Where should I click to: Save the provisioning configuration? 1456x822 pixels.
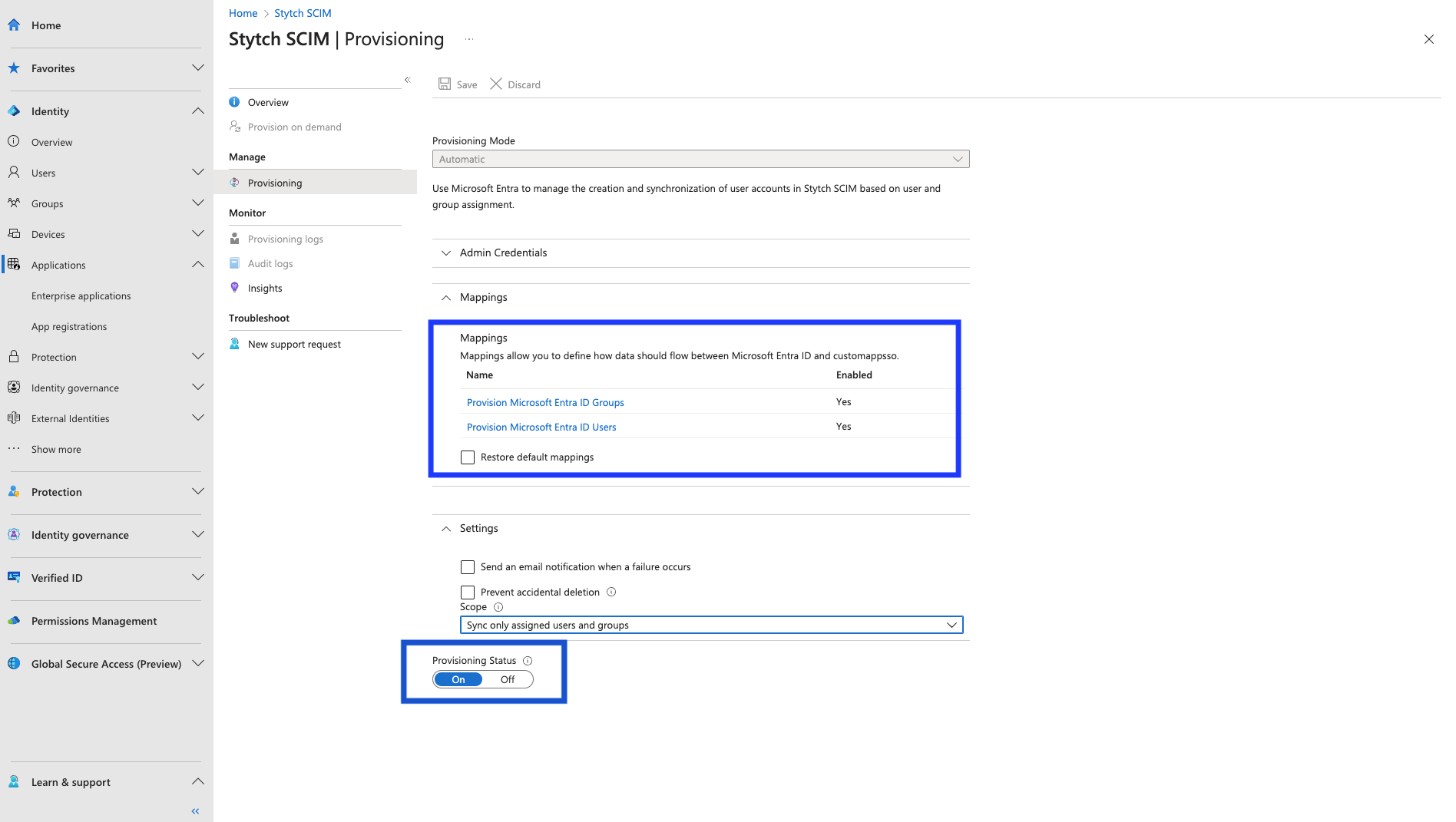click(457, 84)
